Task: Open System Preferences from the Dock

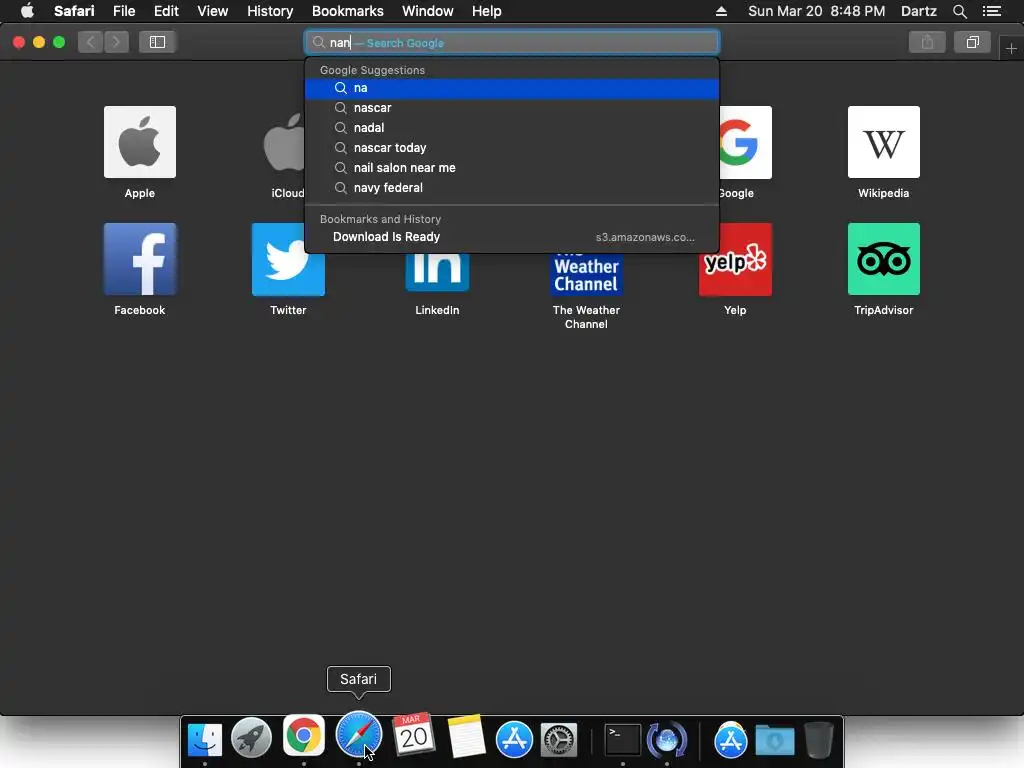Action: tap(559, 740)
